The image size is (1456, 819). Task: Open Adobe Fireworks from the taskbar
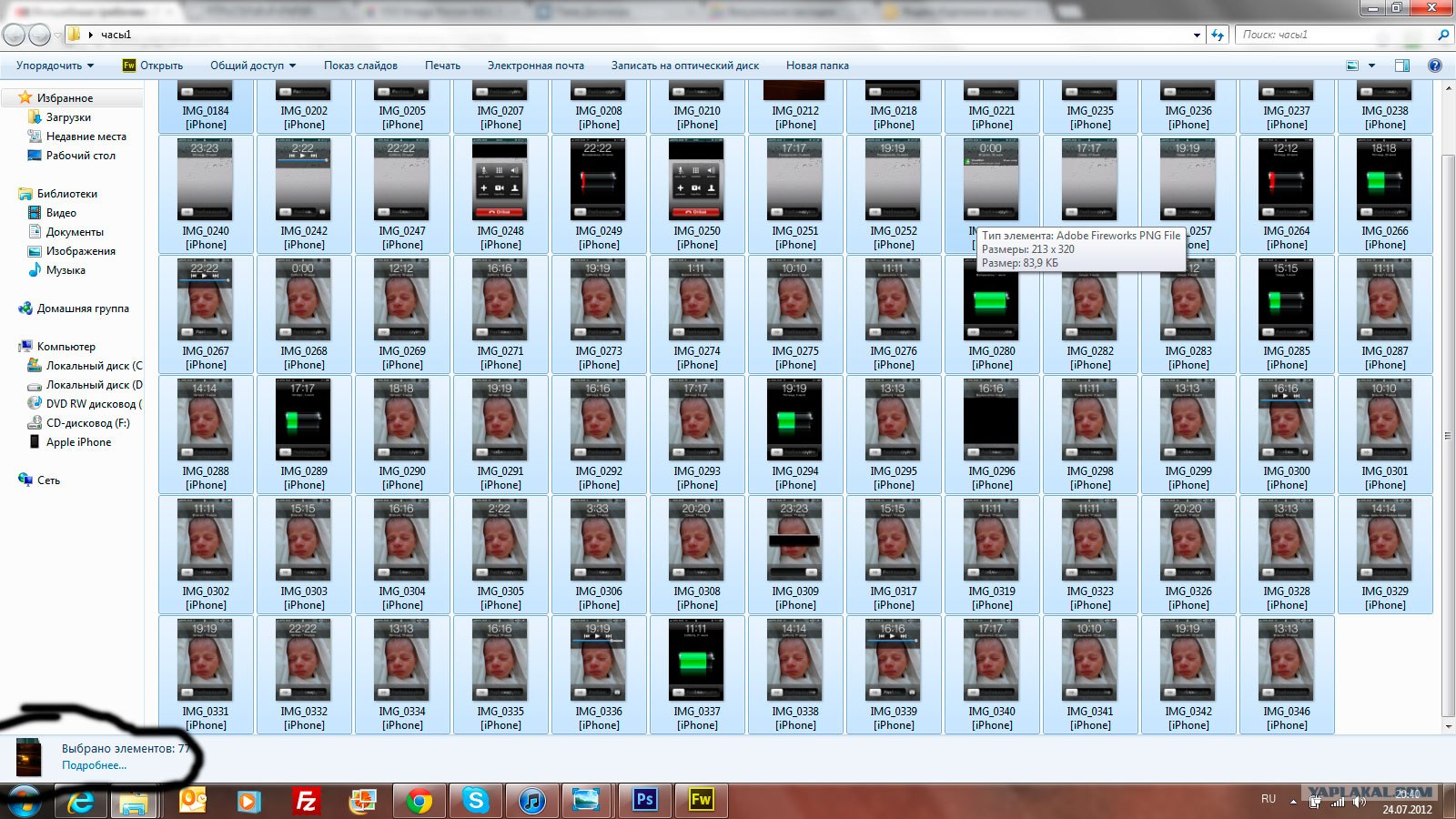coord(701,801)
